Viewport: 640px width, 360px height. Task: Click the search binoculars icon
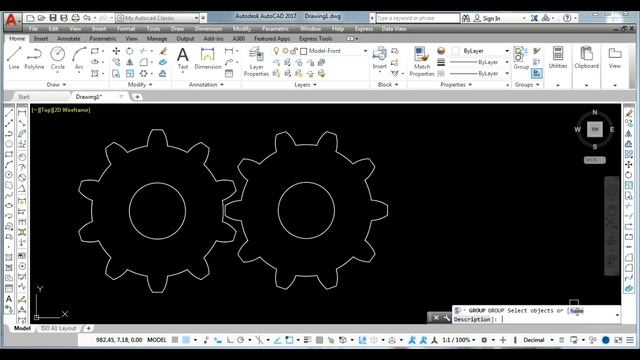pos(466,18)
